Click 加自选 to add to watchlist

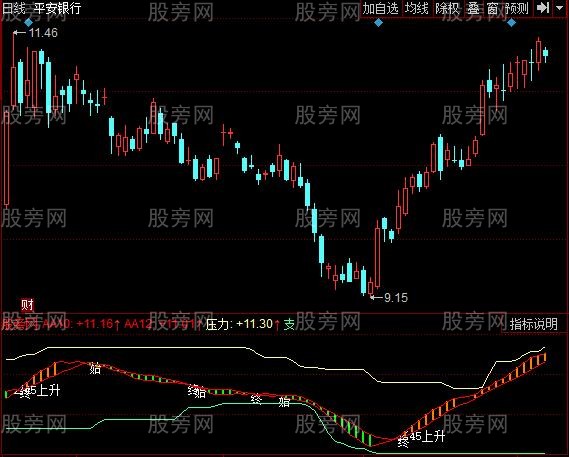[381, 8]
